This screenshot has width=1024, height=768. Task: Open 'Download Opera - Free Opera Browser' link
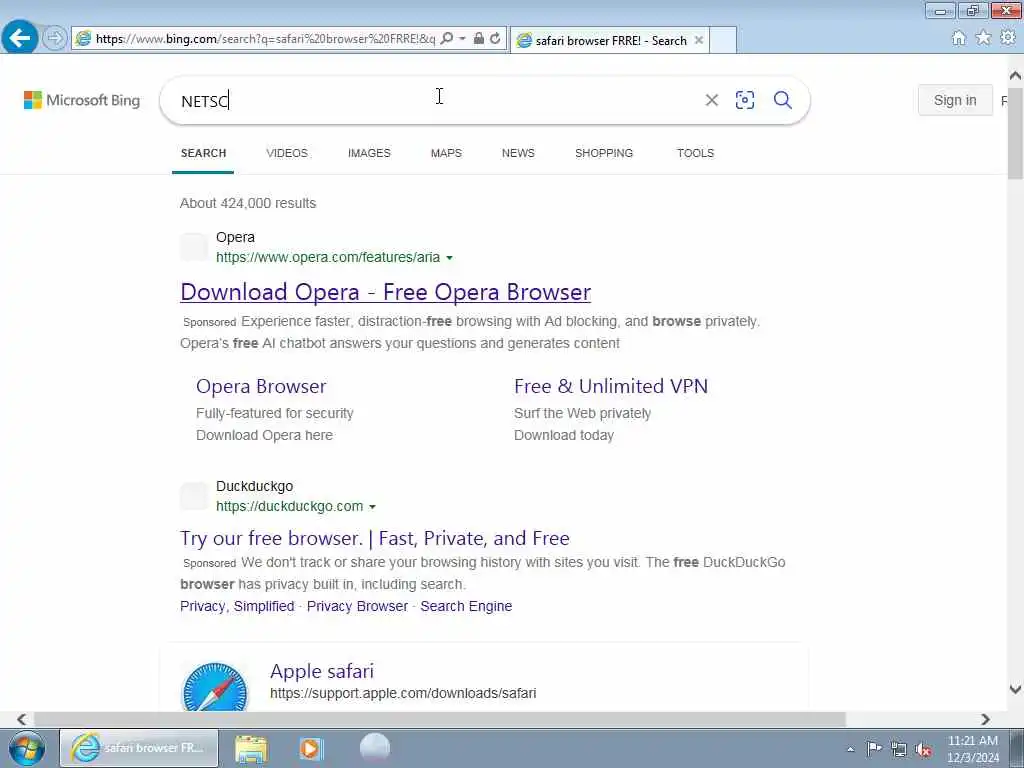click(385, 292)
